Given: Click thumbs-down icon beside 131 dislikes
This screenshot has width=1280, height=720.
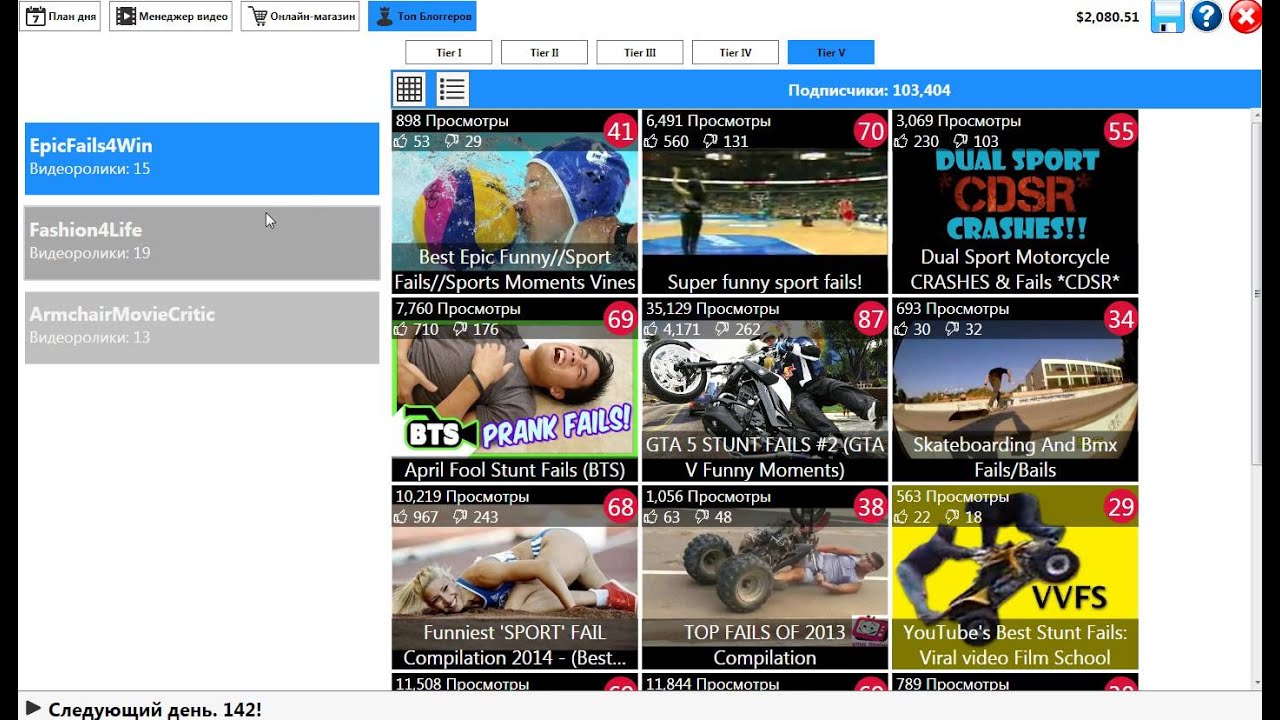Looking at the screenshot, I should click(x=710, y=141).
